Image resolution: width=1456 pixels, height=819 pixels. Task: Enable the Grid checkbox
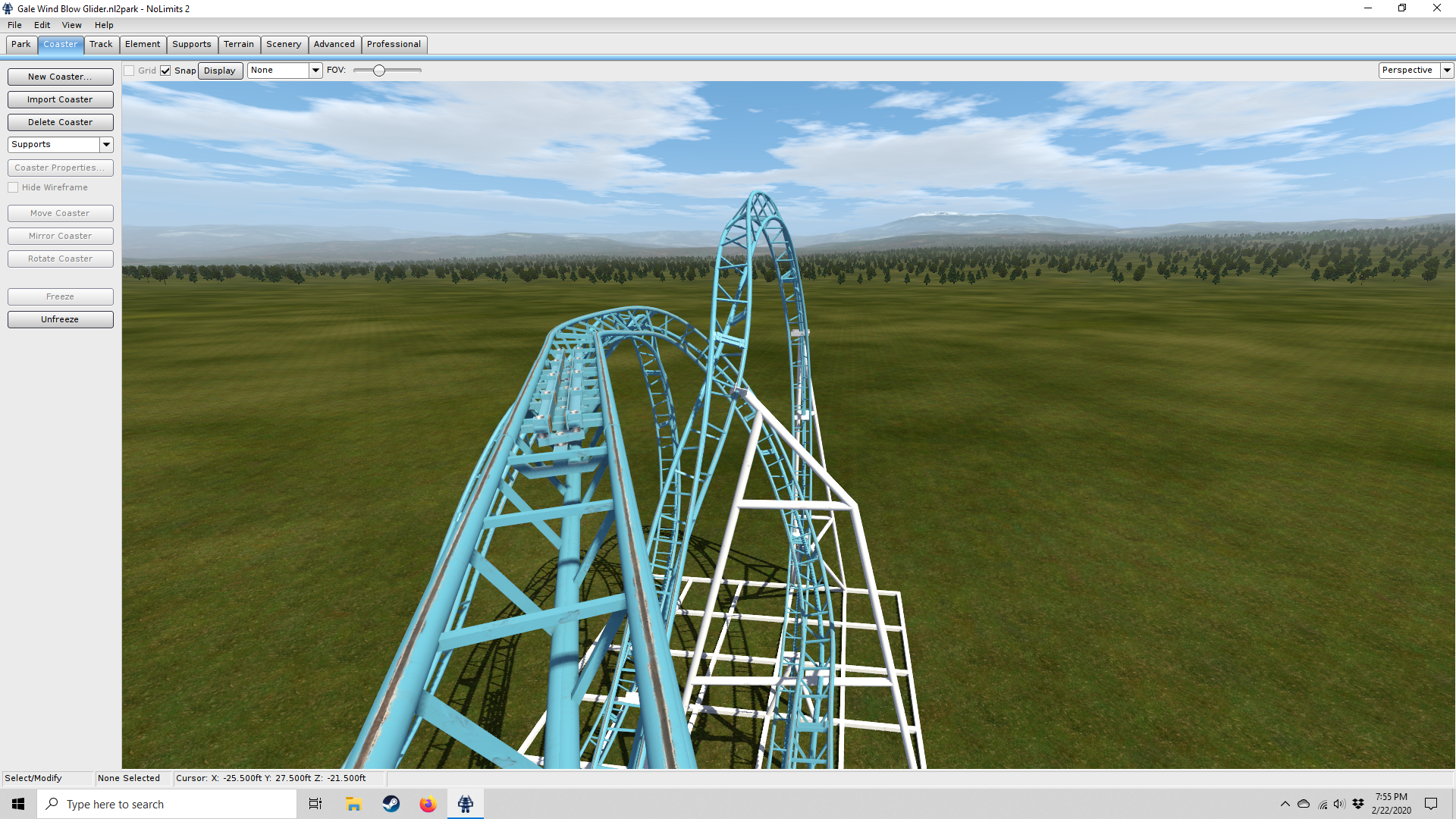tap(130, 71)
